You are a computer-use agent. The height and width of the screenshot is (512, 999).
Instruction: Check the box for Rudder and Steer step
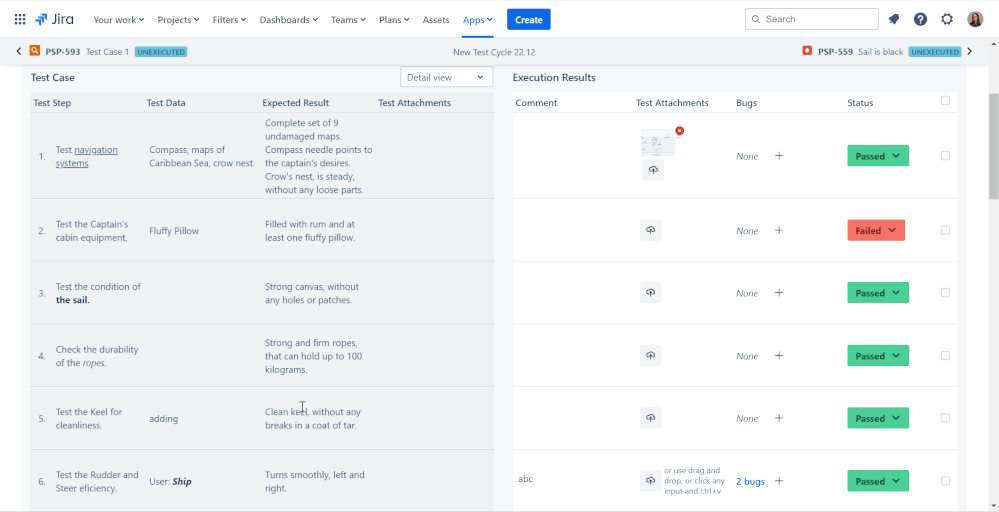tap(945, 481)
